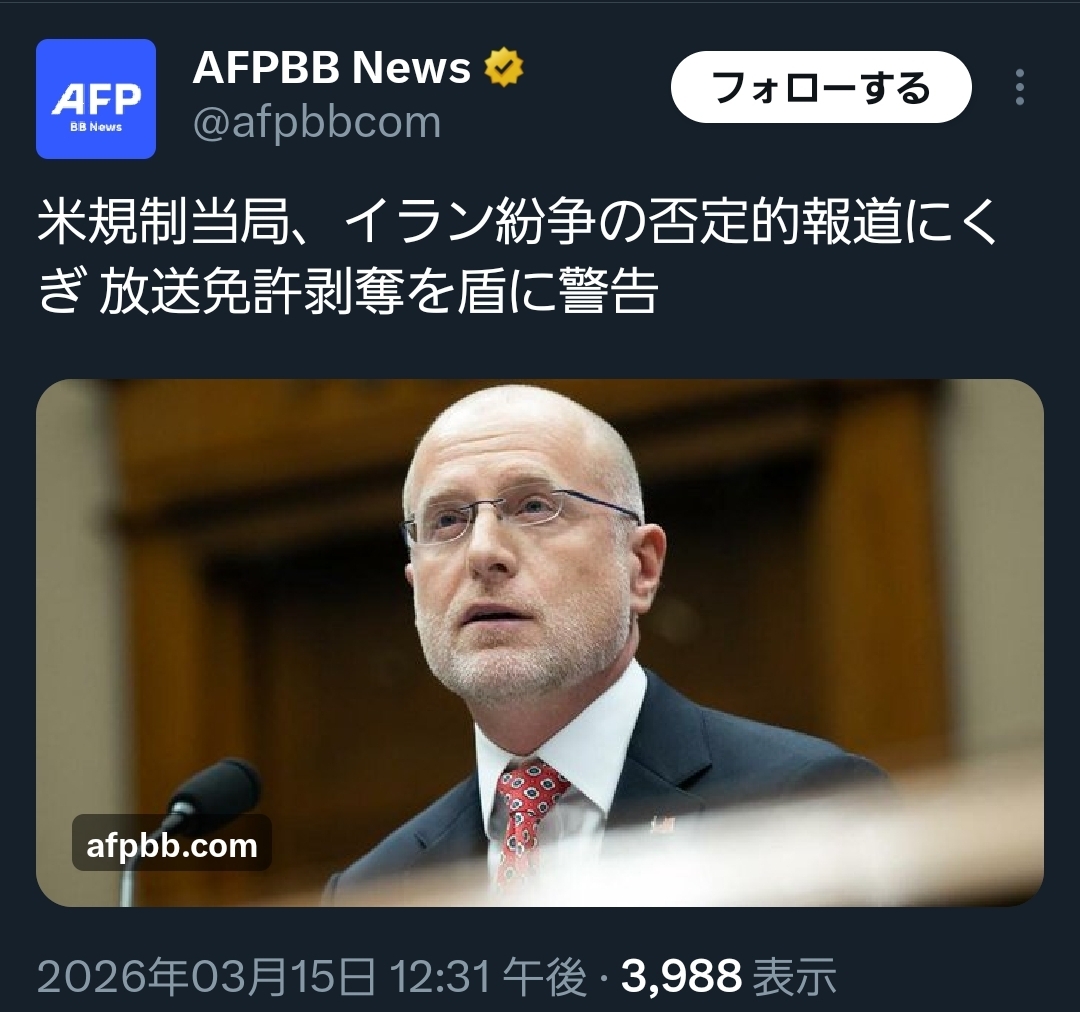Open the three-dot more options menu
Screen dimensions: 1080x1012
click(1019, 87)
